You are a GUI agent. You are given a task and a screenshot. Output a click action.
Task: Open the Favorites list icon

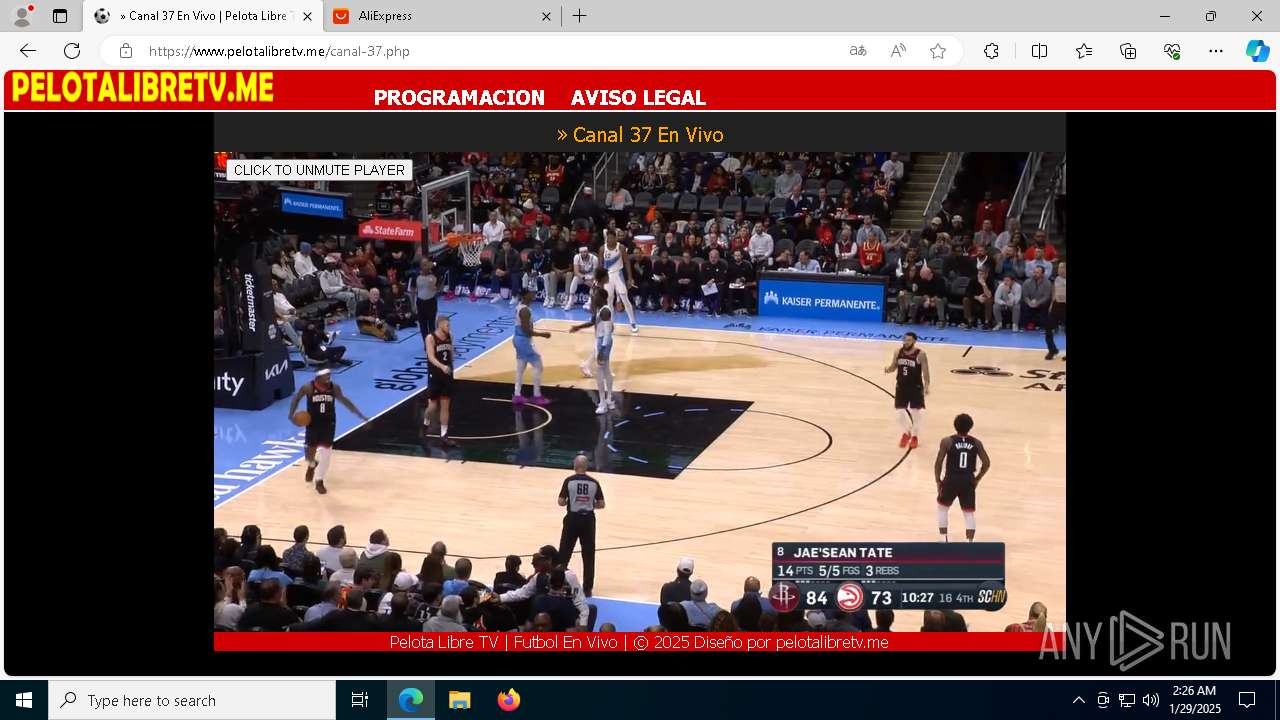click(x=1084, y=51)
